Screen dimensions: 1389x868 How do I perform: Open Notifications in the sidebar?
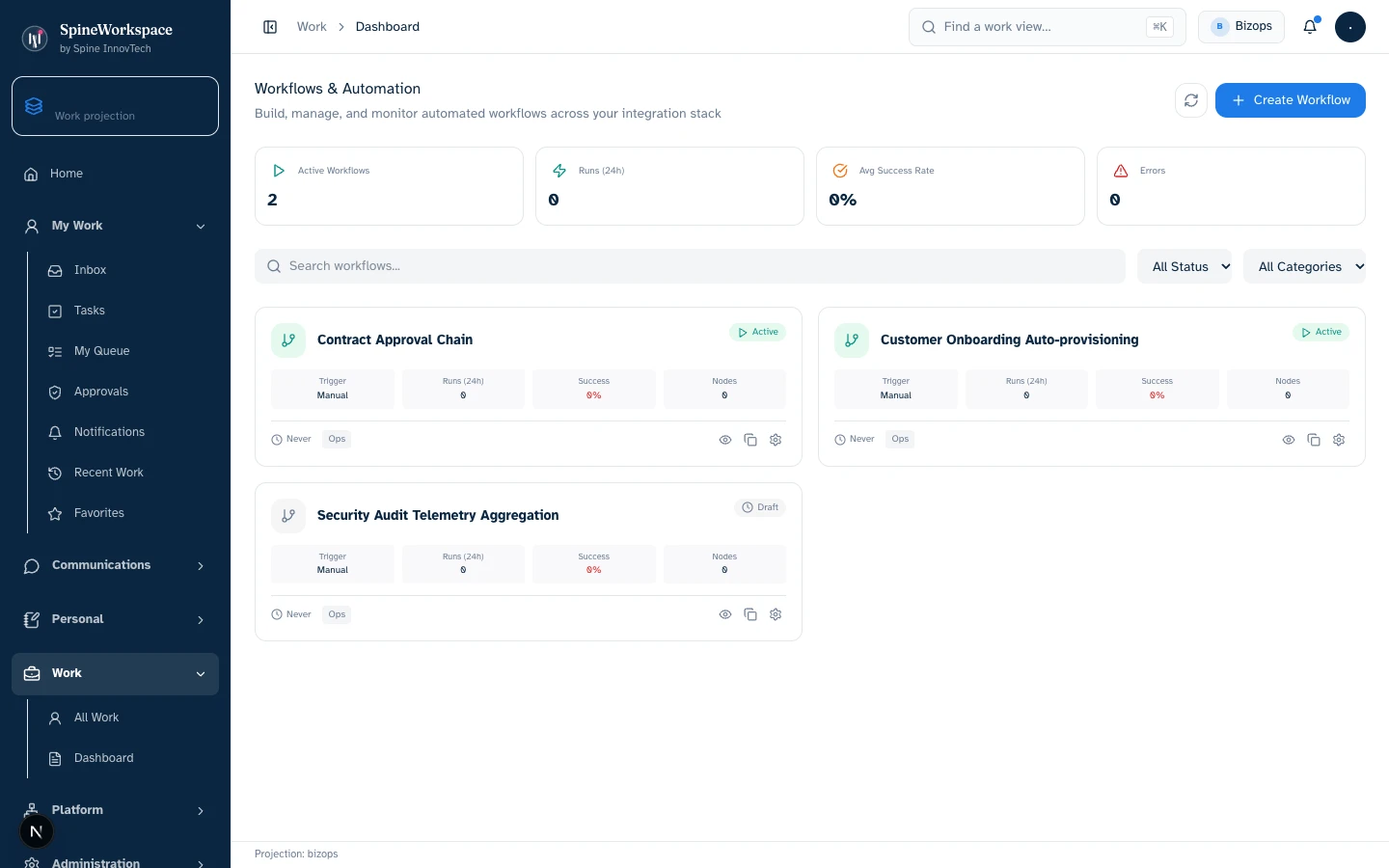coord(127,432)
